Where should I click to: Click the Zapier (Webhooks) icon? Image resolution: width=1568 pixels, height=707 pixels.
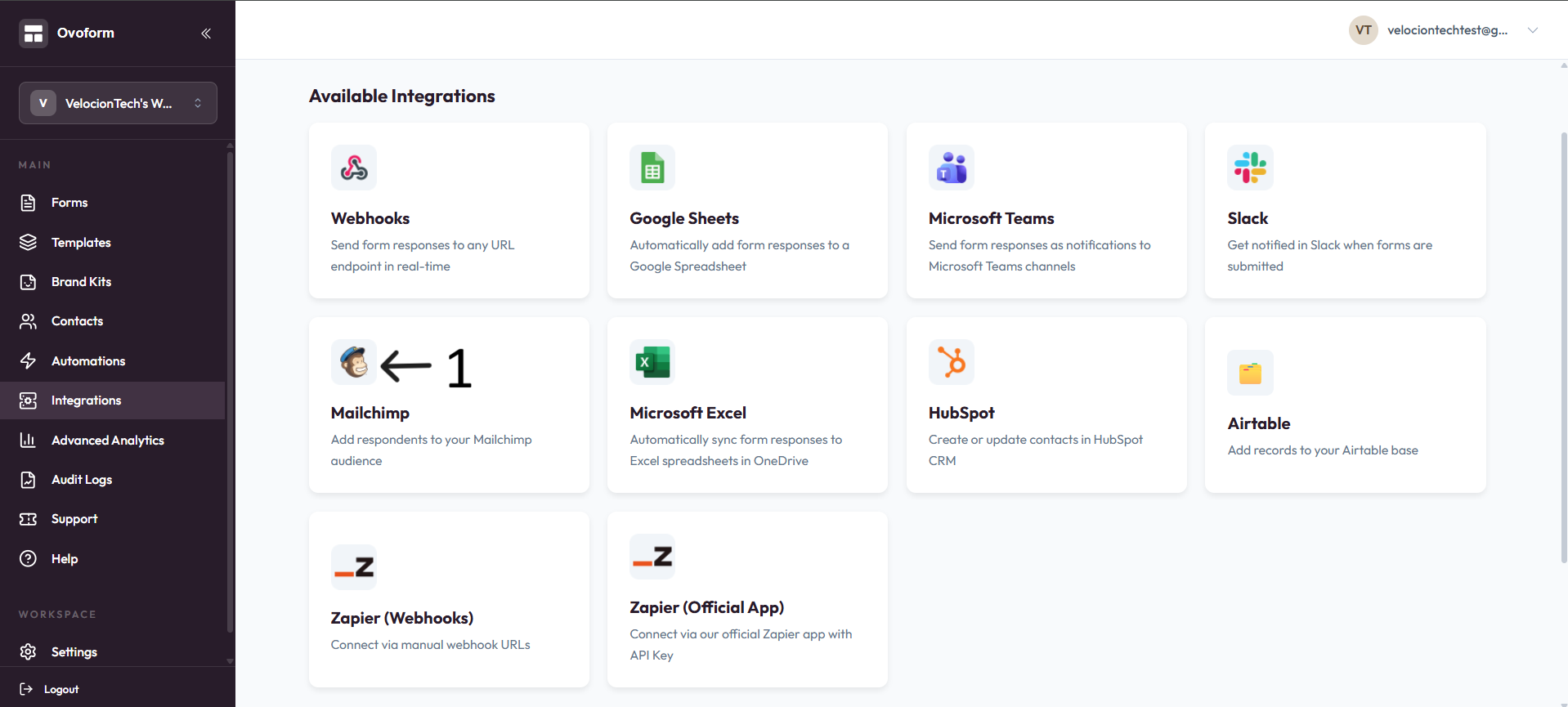[x=354, y=567]
